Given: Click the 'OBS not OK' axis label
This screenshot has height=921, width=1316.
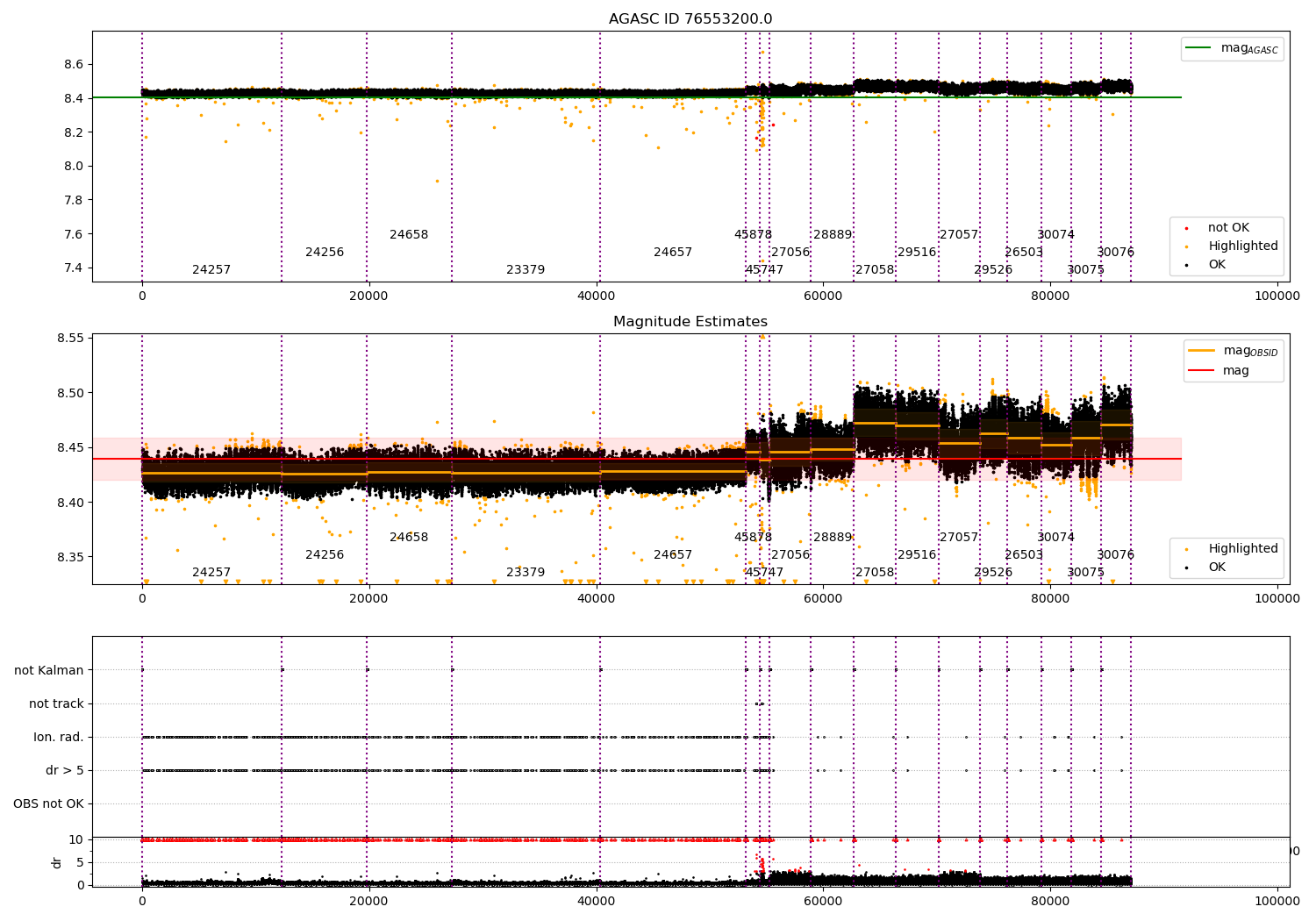Looking at the screenshot, I should [x=48, y=803].
